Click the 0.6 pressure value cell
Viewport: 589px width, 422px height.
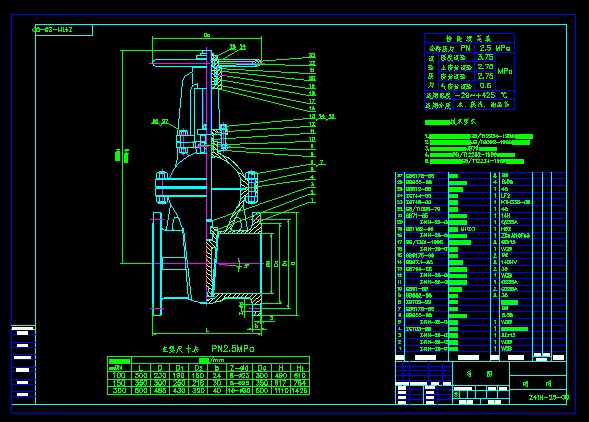(x=485, y=86)
